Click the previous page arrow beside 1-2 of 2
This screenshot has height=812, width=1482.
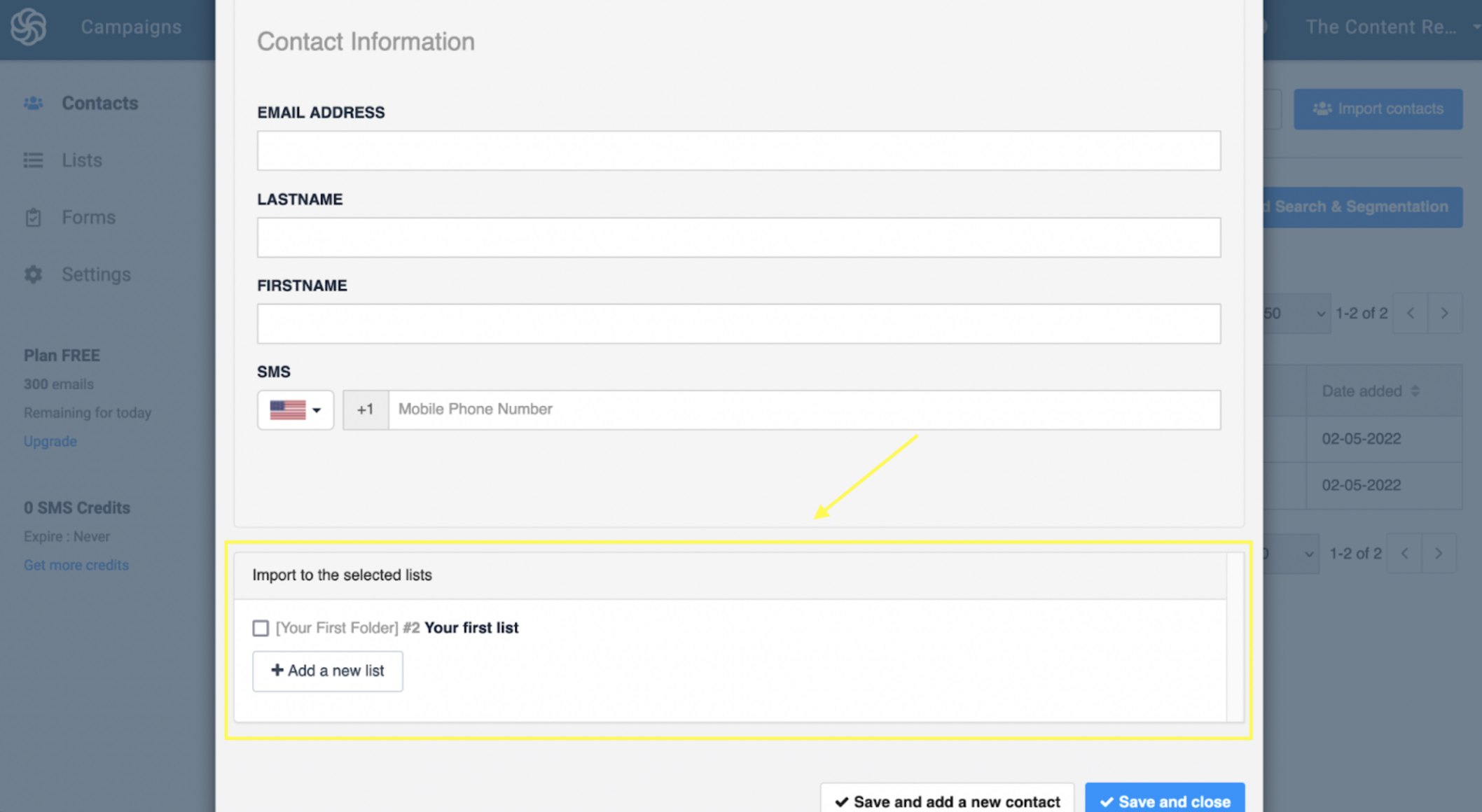[x=1411, y=313]
